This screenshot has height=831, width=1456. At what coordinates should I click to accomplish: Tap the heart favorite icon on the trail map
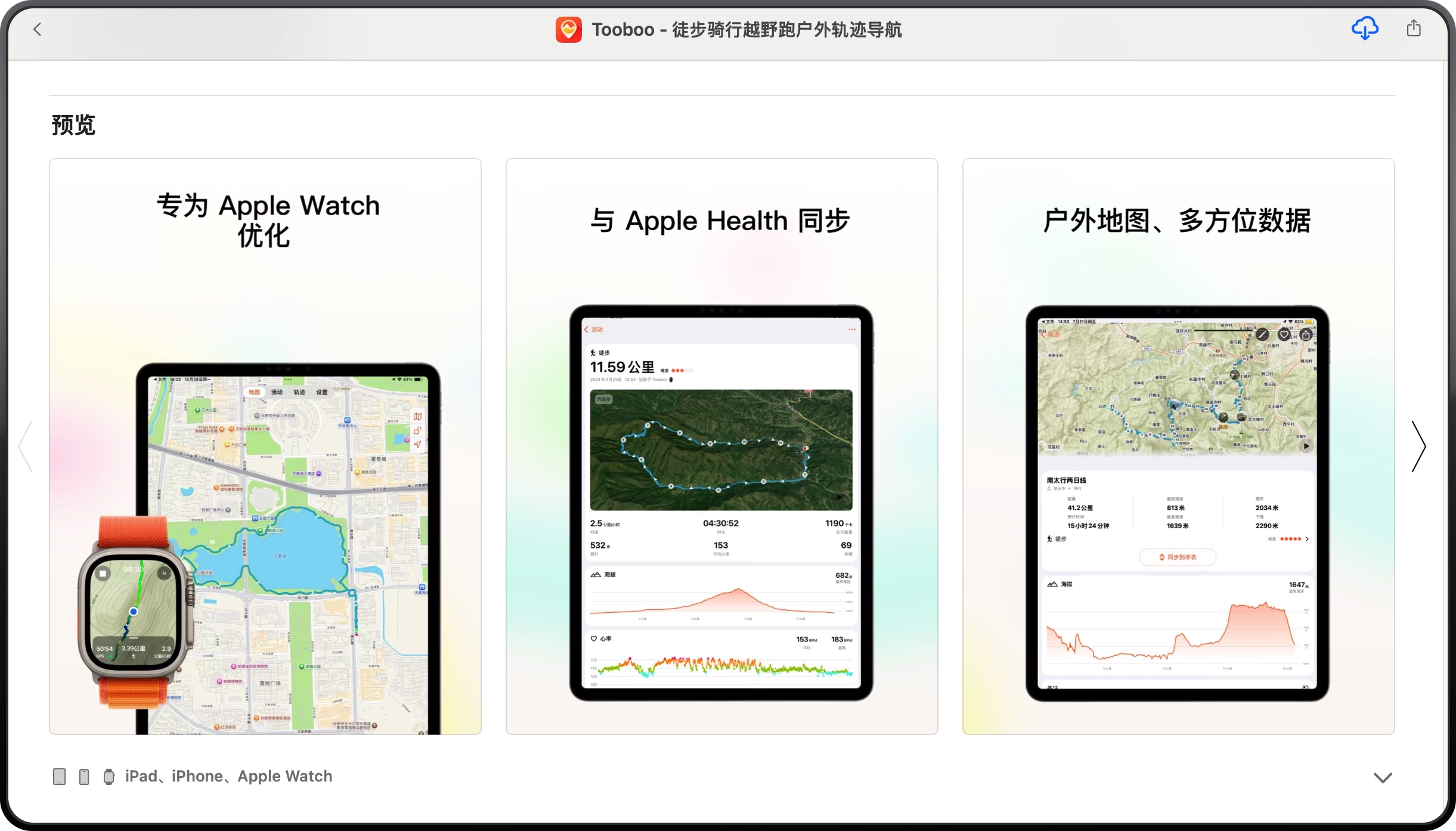click(x=1284, y=335)
